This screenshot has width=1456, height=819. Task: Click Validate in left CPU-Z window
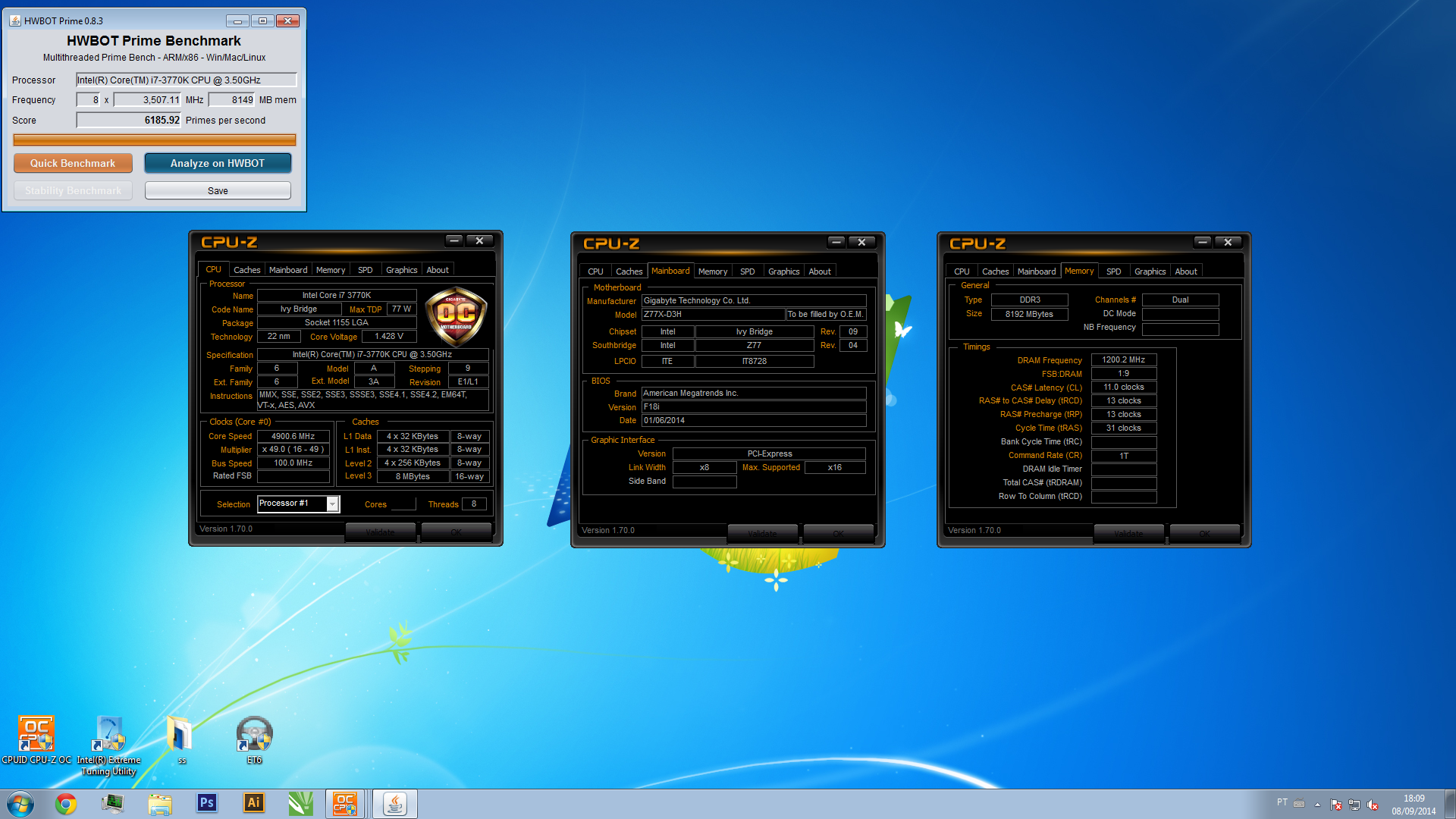[x=380, y=532]
